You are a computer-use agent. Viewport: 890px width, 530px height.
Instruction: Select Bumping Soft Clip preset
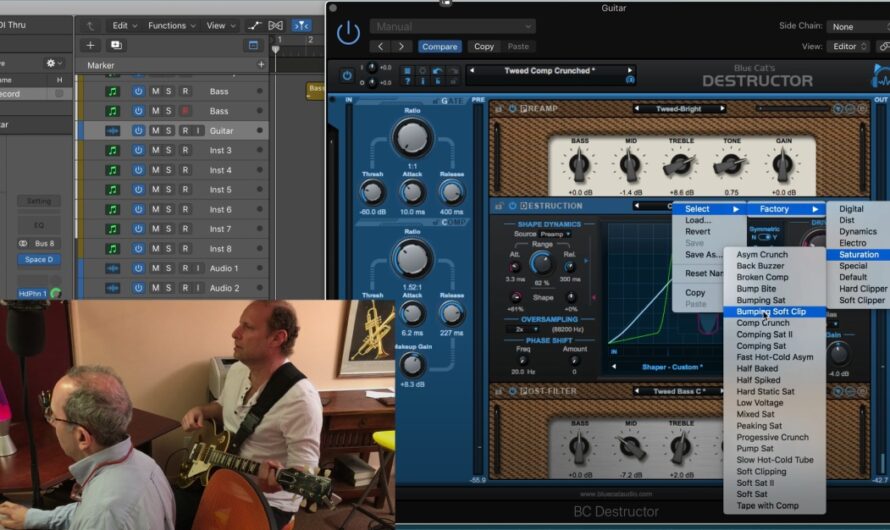pos(774,312)
